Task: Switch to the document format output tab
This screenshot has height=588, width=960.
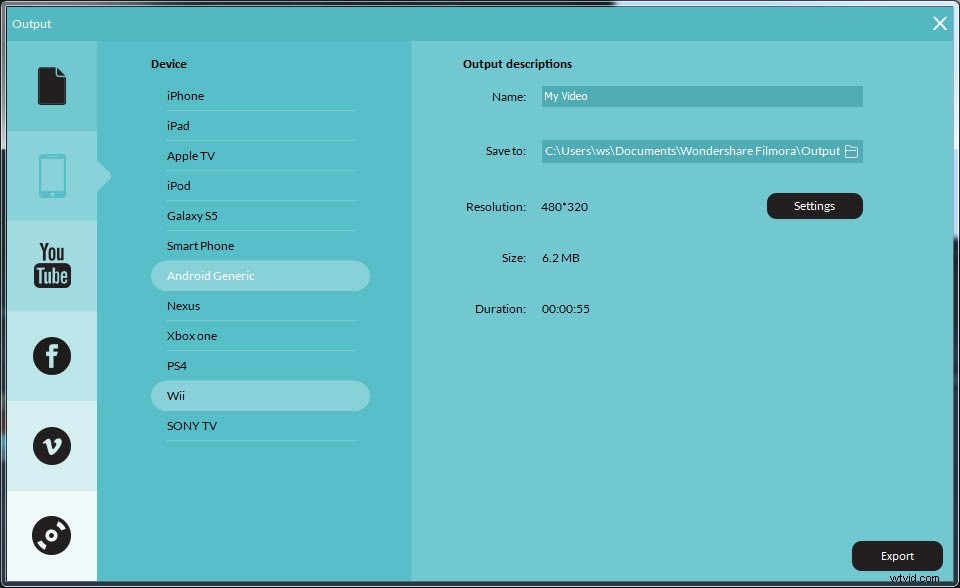Action: click(51, 86)
